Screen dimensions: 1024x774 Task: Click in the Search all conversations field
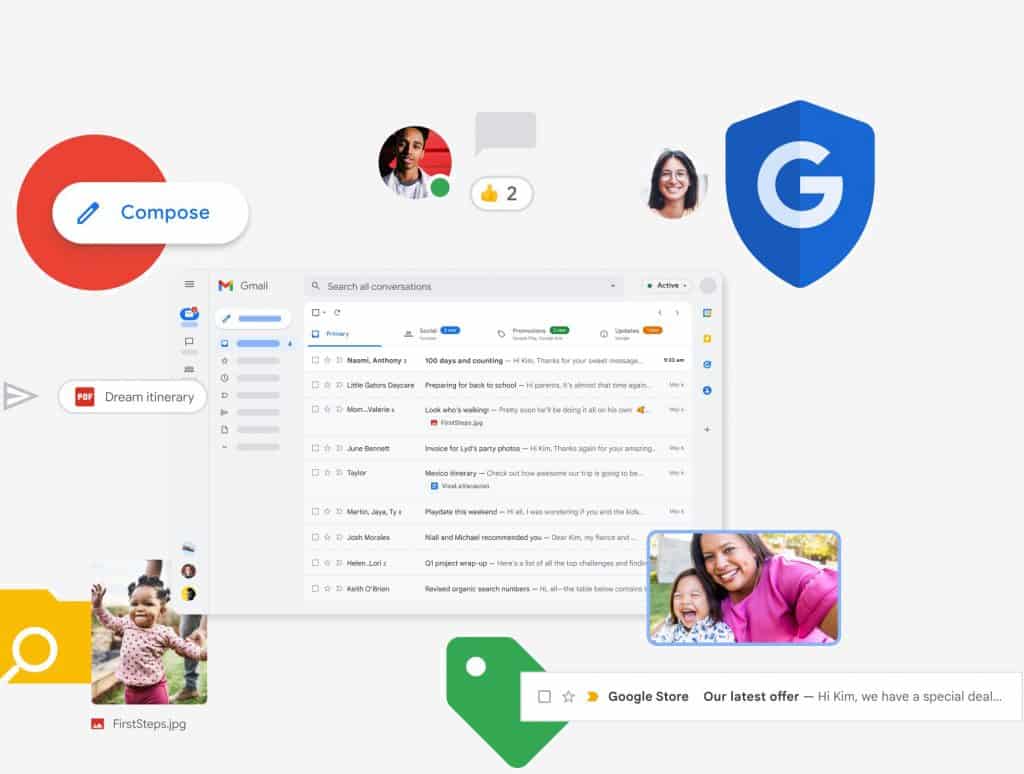click(x=462, y=286)
